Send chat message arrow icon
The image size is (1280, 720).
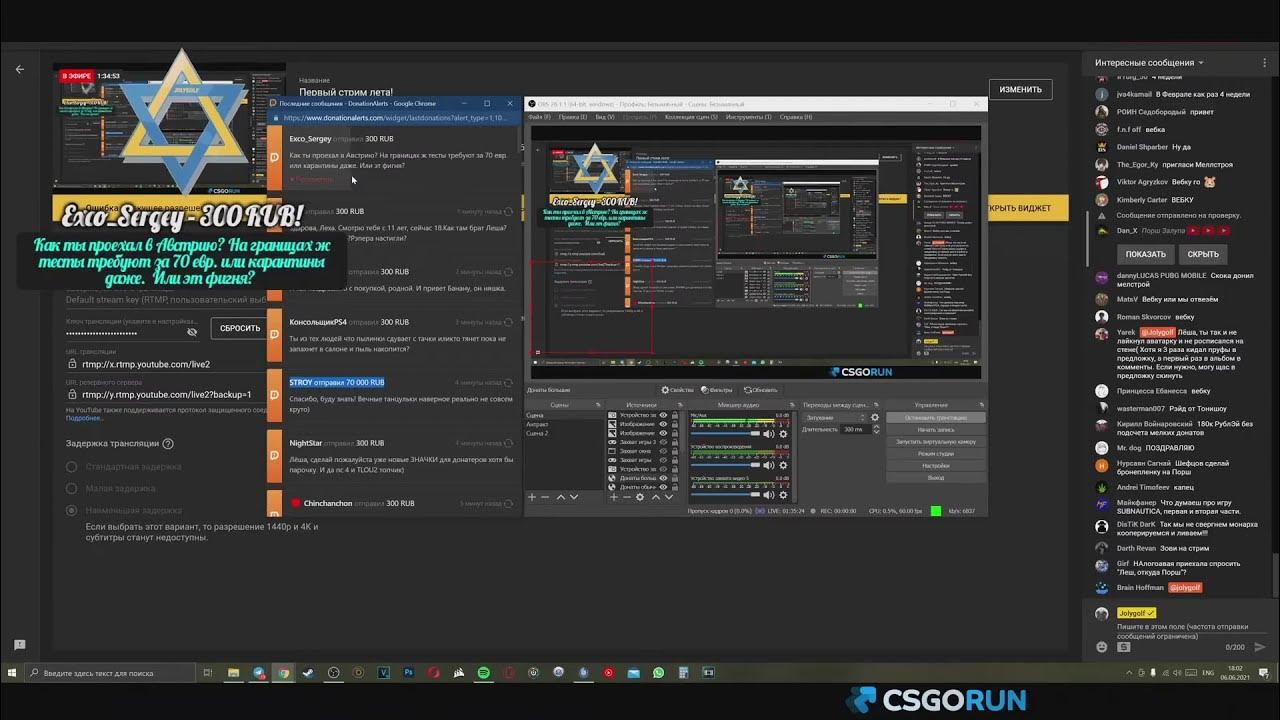[1260, 647]
